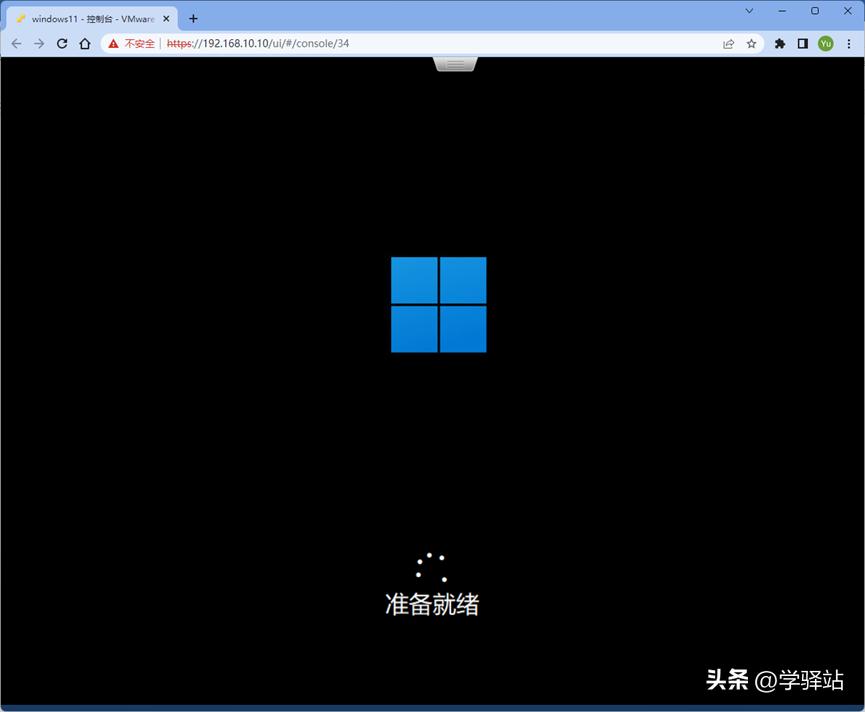Viewport: 865px width, 712px height.
Task: Click the reload page icon
Action: [62, 43]
